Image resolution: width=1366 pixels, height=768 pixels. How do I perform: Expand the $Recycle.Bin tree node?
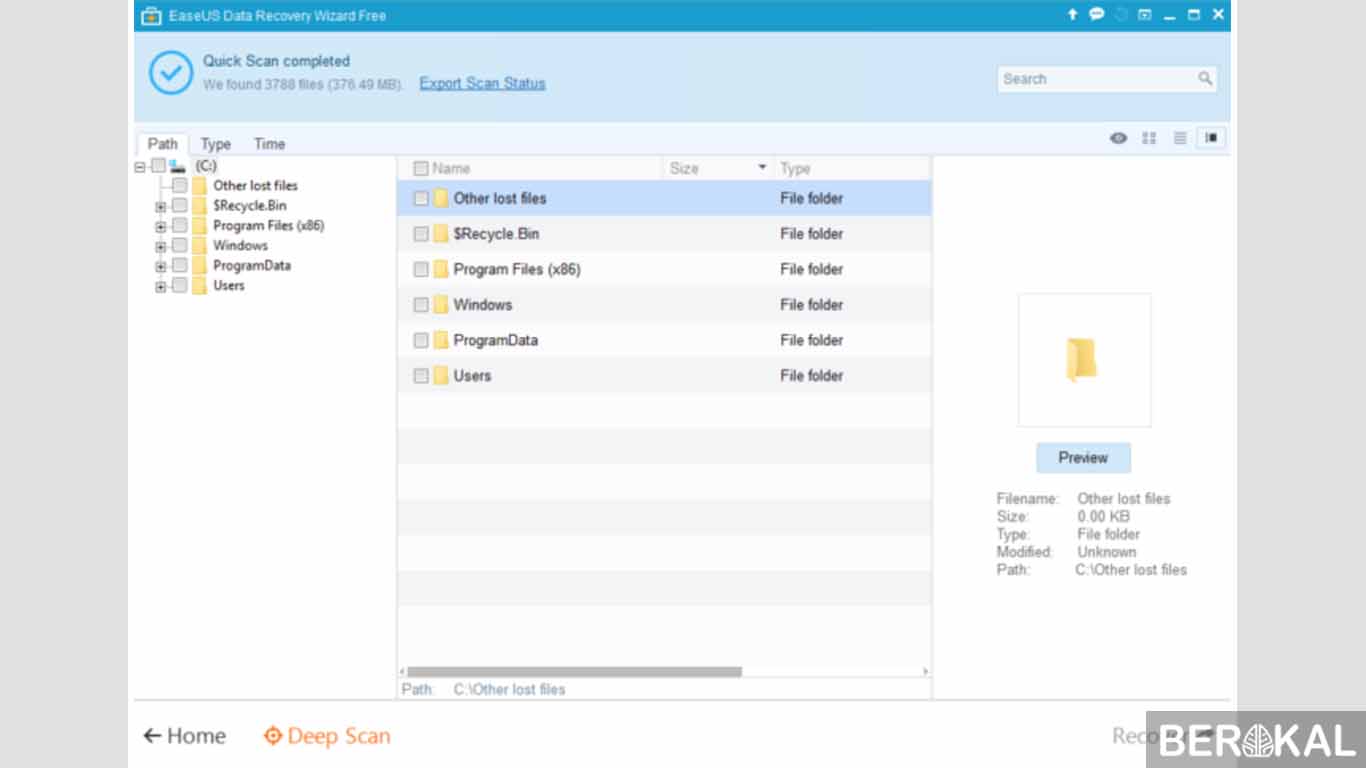(160, 206)
